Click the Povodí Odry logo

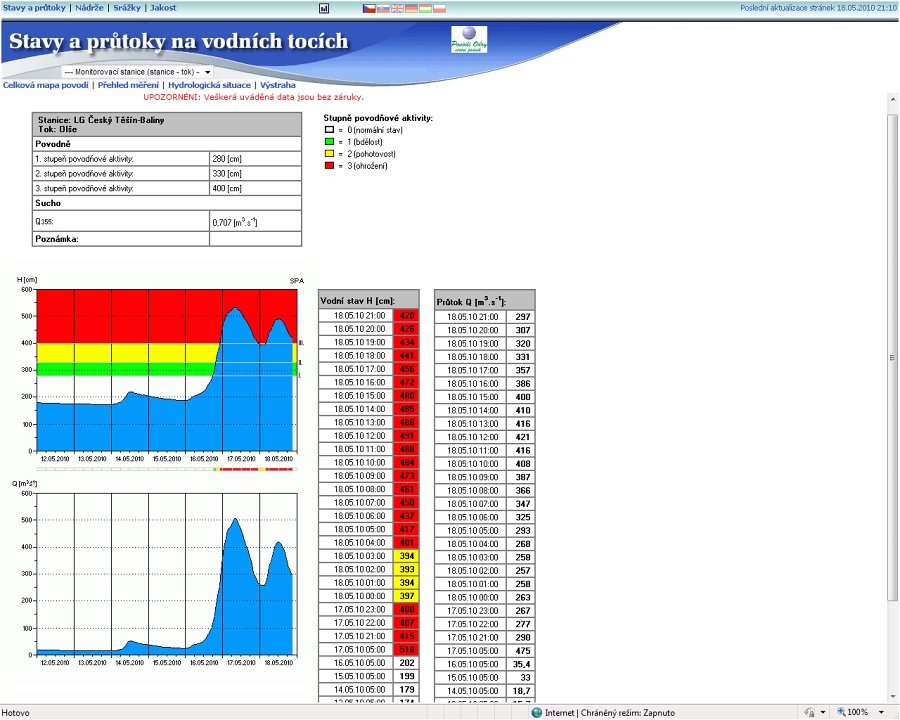click(x=469, y=41)
